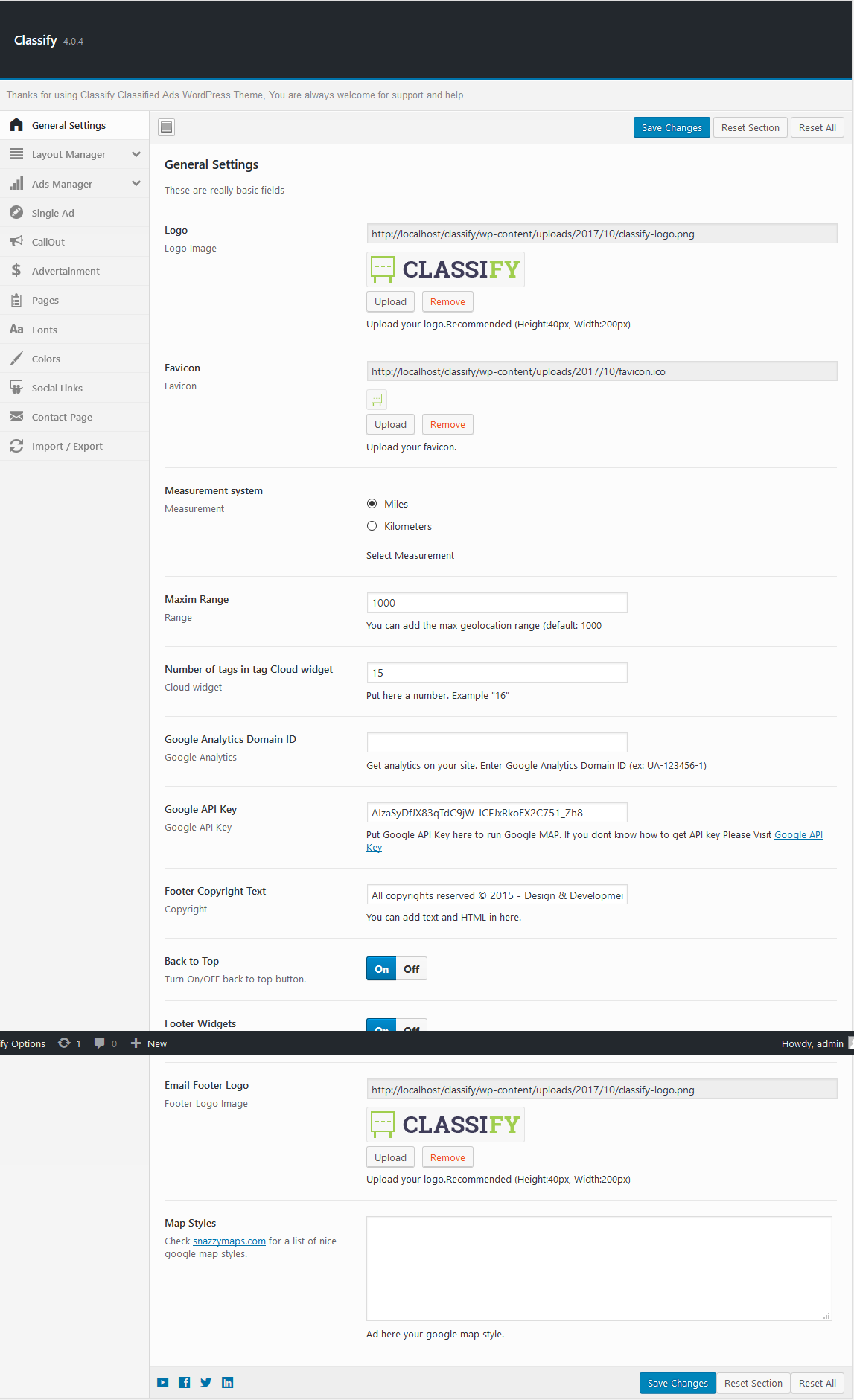The image size is (854, 1400).
Task: Open the YouTube footer icon
Action: coord(163,1382)
